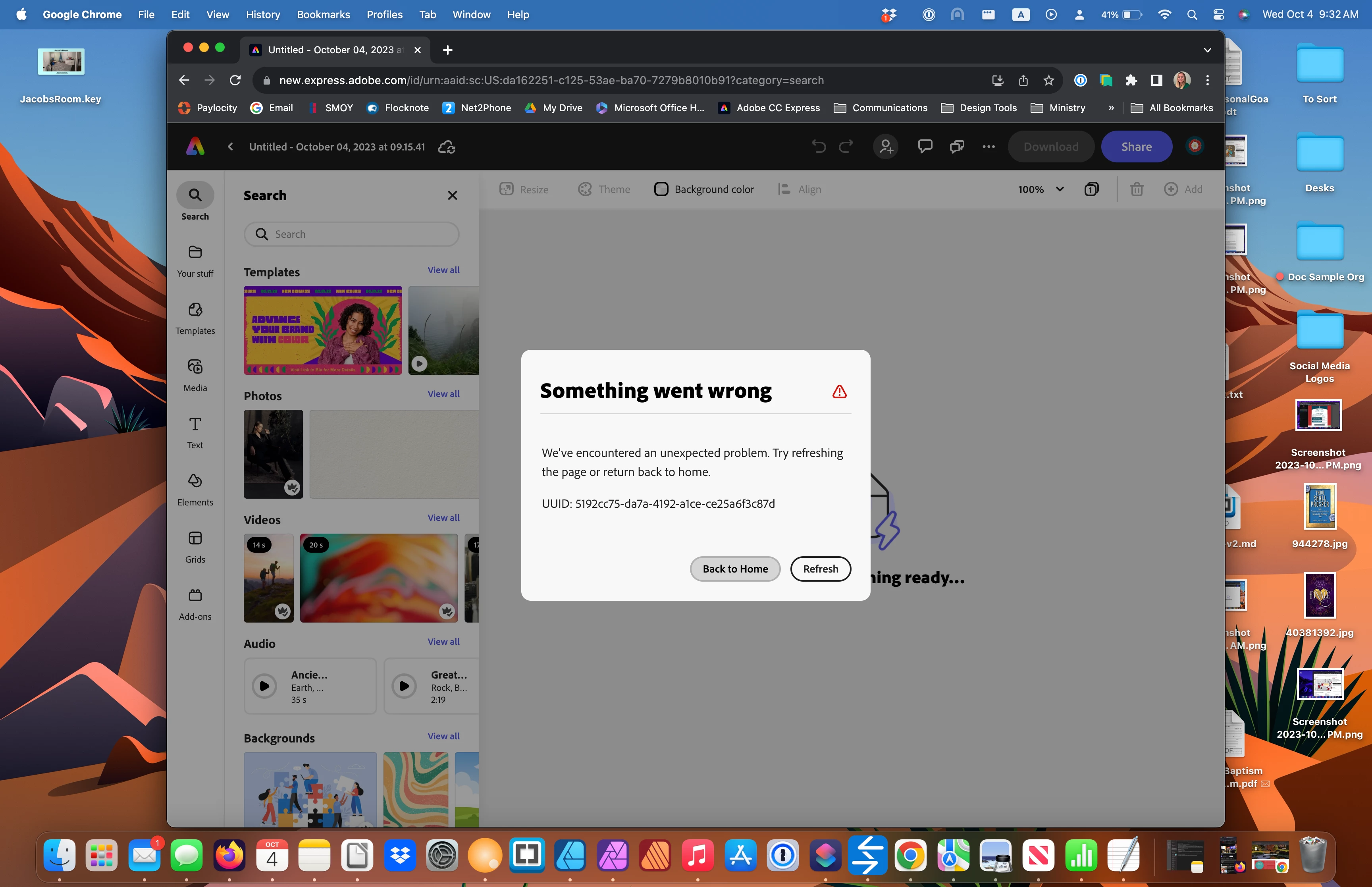This screenshot has width=1372, height=887.
Task: Play the Ancie... audio track
Action: [264, 686]
